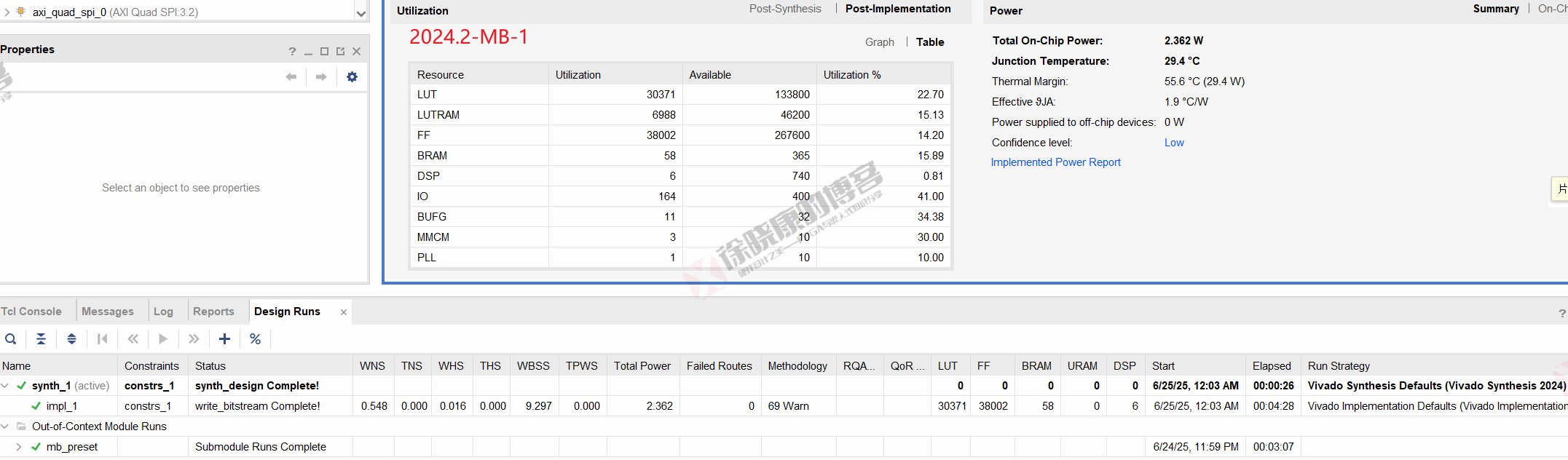Click the Run Strategy column header

pos(1435,366)
